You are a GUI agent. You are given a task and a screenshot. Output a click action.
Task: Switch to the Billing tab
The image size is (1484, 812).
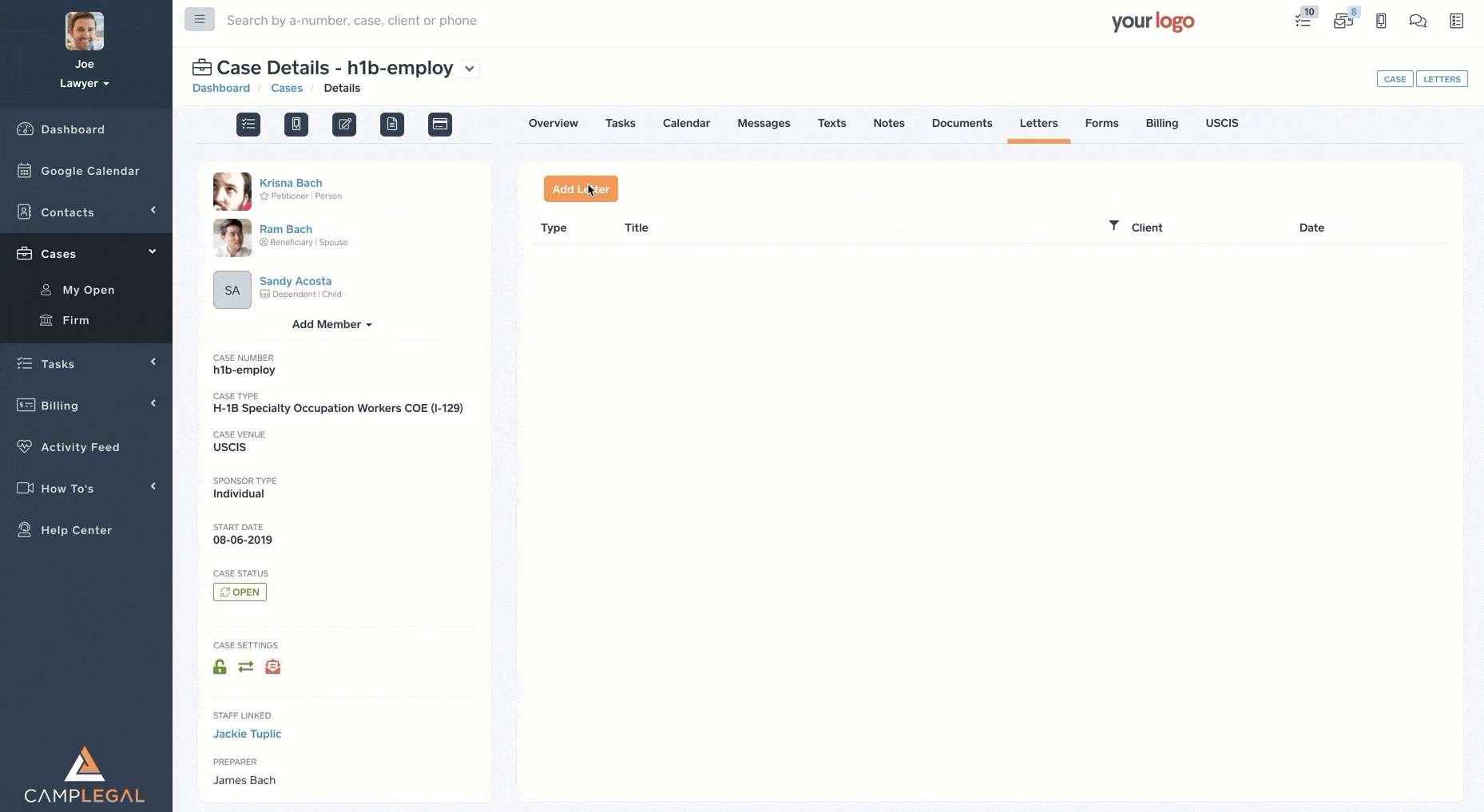pyautogui.click(x=1161, y=123)
